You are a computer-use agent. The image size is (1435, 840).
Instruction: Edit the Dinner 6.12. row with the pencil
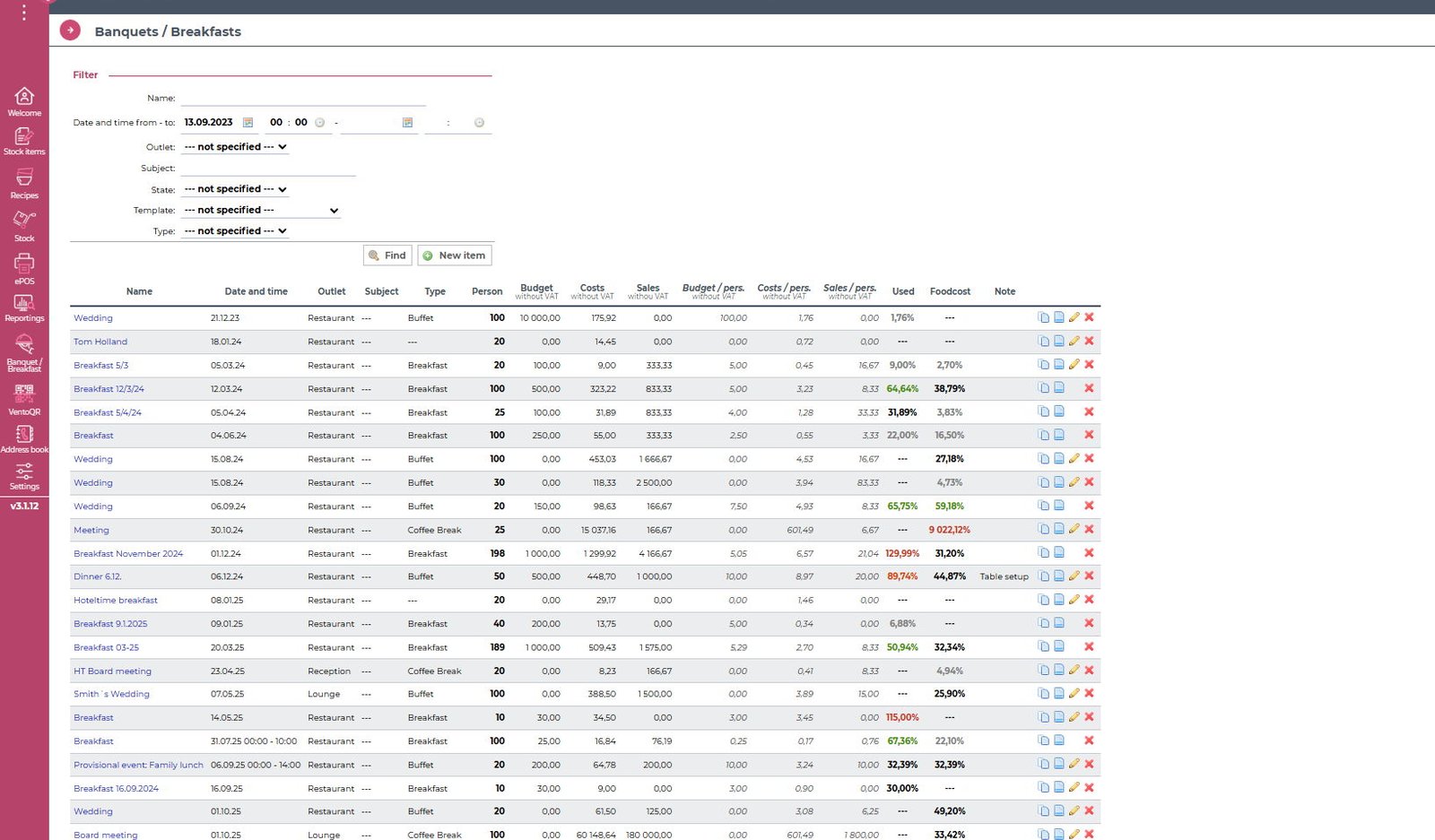click(1074, 576)
